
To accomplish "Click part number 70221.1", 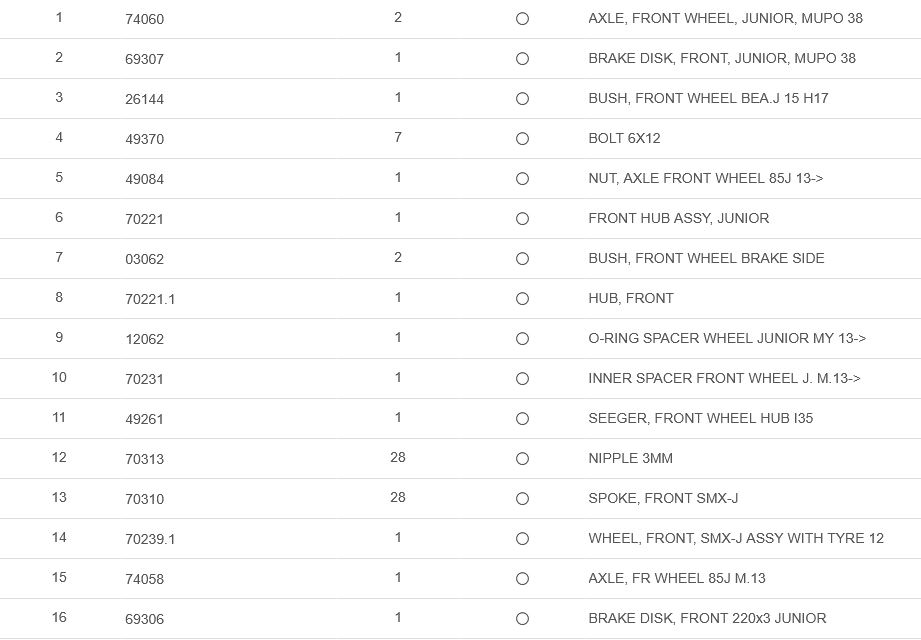I will [150, 299].
